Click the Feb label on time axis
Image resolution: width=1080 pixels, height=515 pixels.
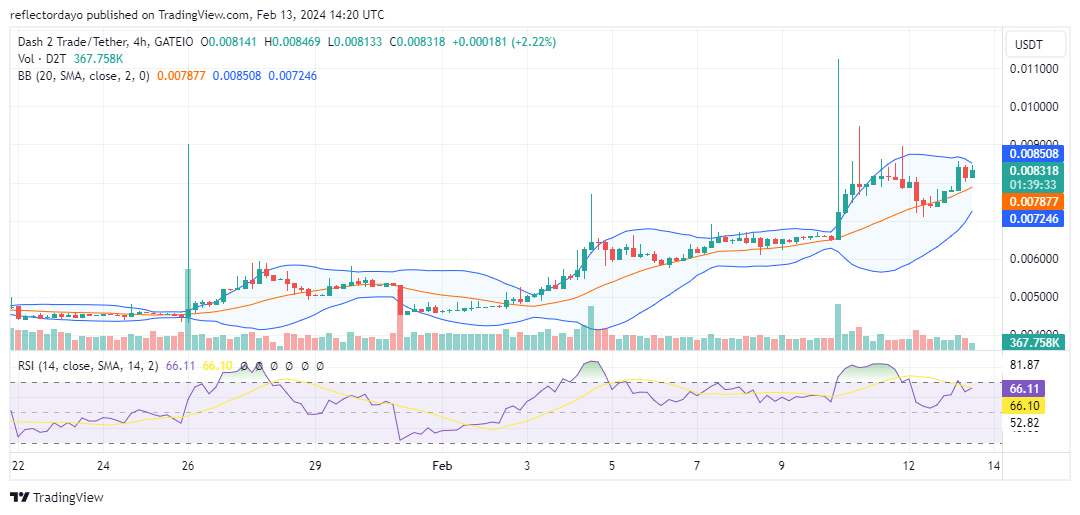tap(442, 466)
